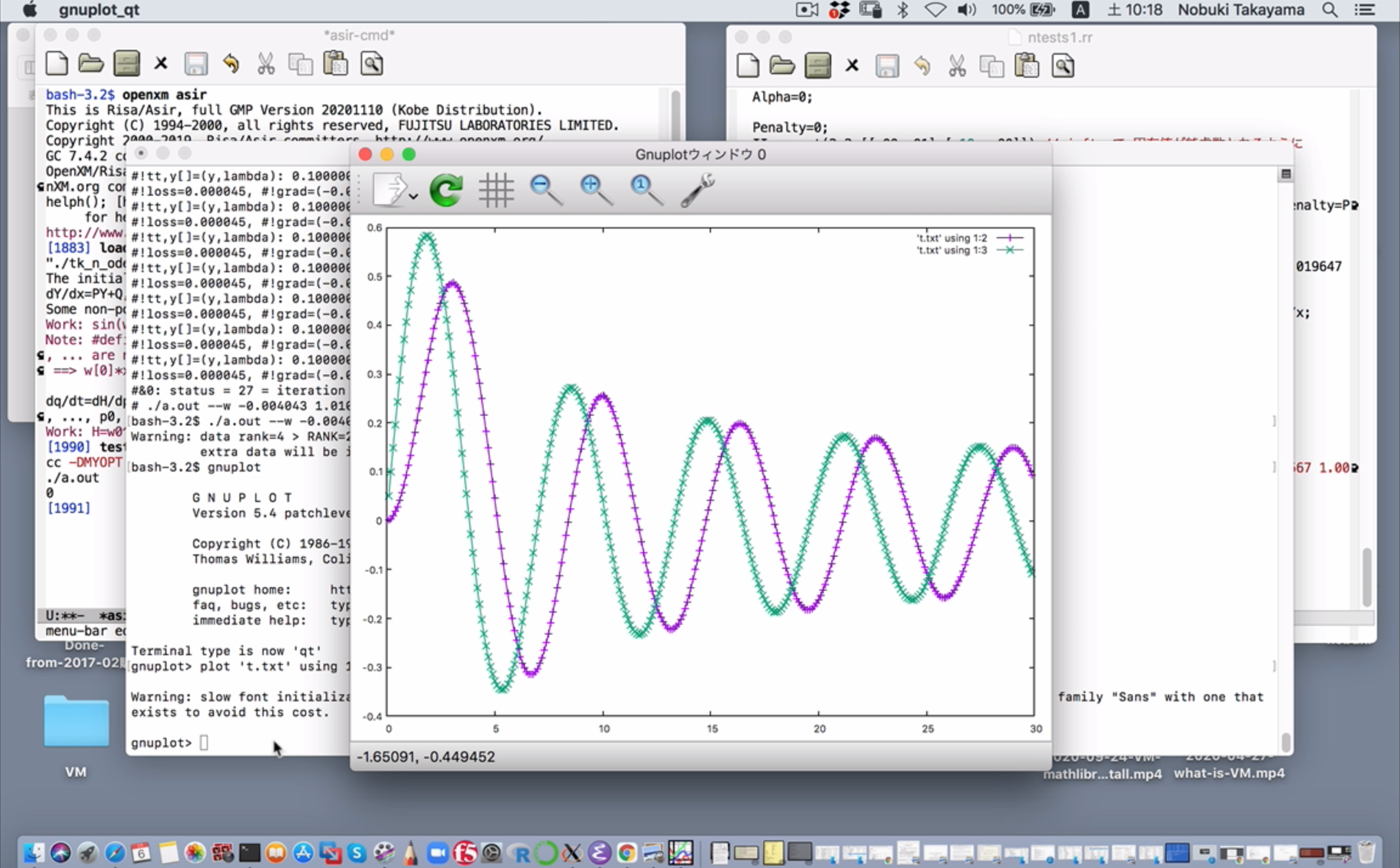Image resolution: width=1400 pixels, height=868 pixels.
Task: Click the zoom in magnifier in Gnuplot
Action: tap(595, 190)
